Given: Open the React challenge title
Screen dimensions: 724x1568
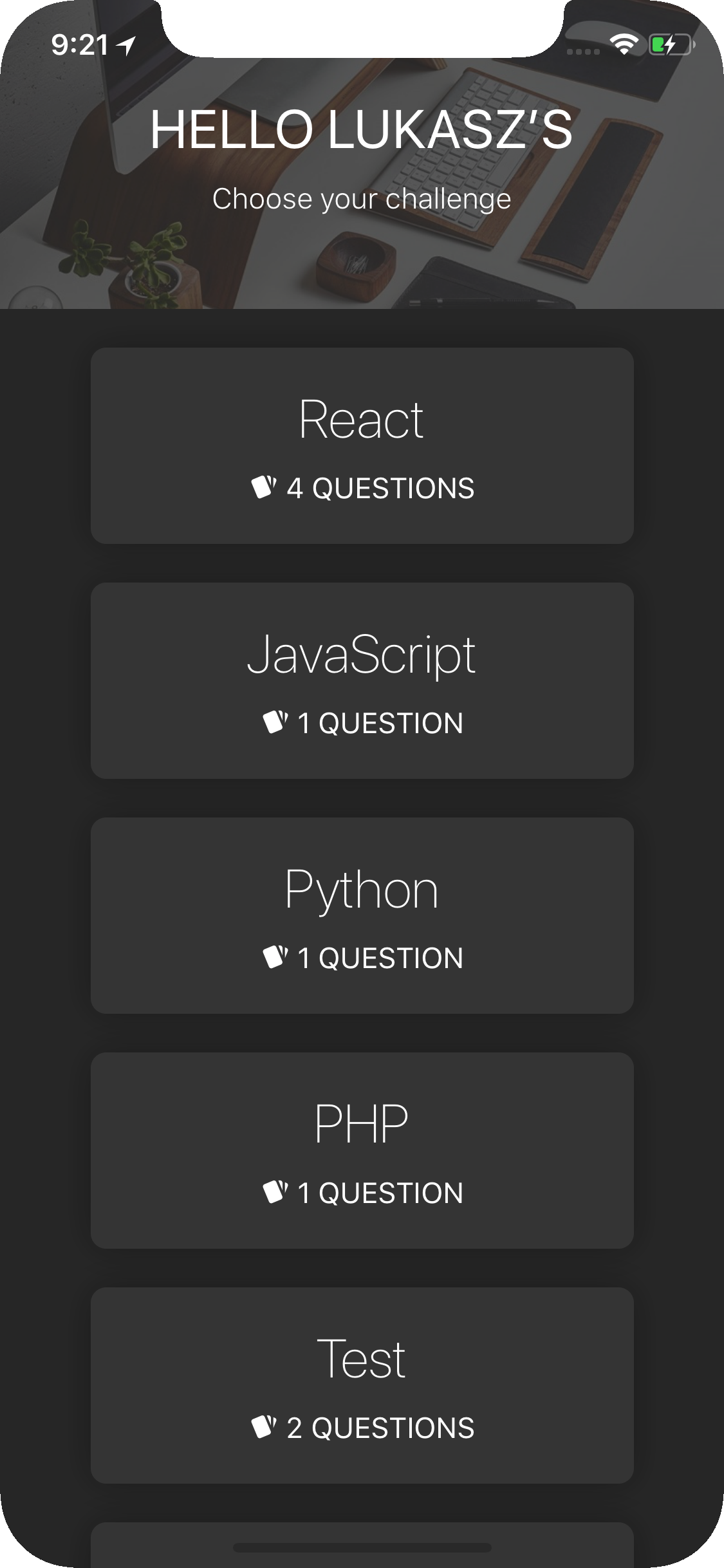Looking at the screenshot, I should coord(362,420).
